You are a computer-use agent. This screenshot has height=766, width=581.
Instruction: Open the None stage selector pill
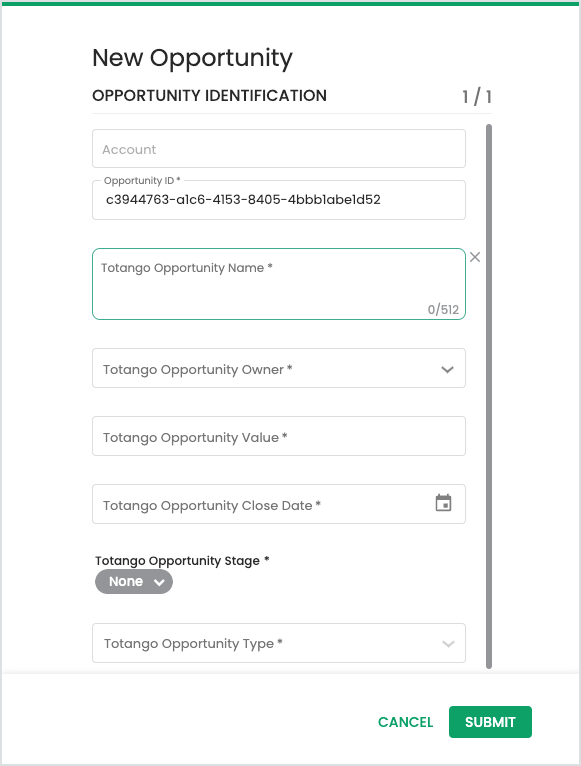click(134, 581)
